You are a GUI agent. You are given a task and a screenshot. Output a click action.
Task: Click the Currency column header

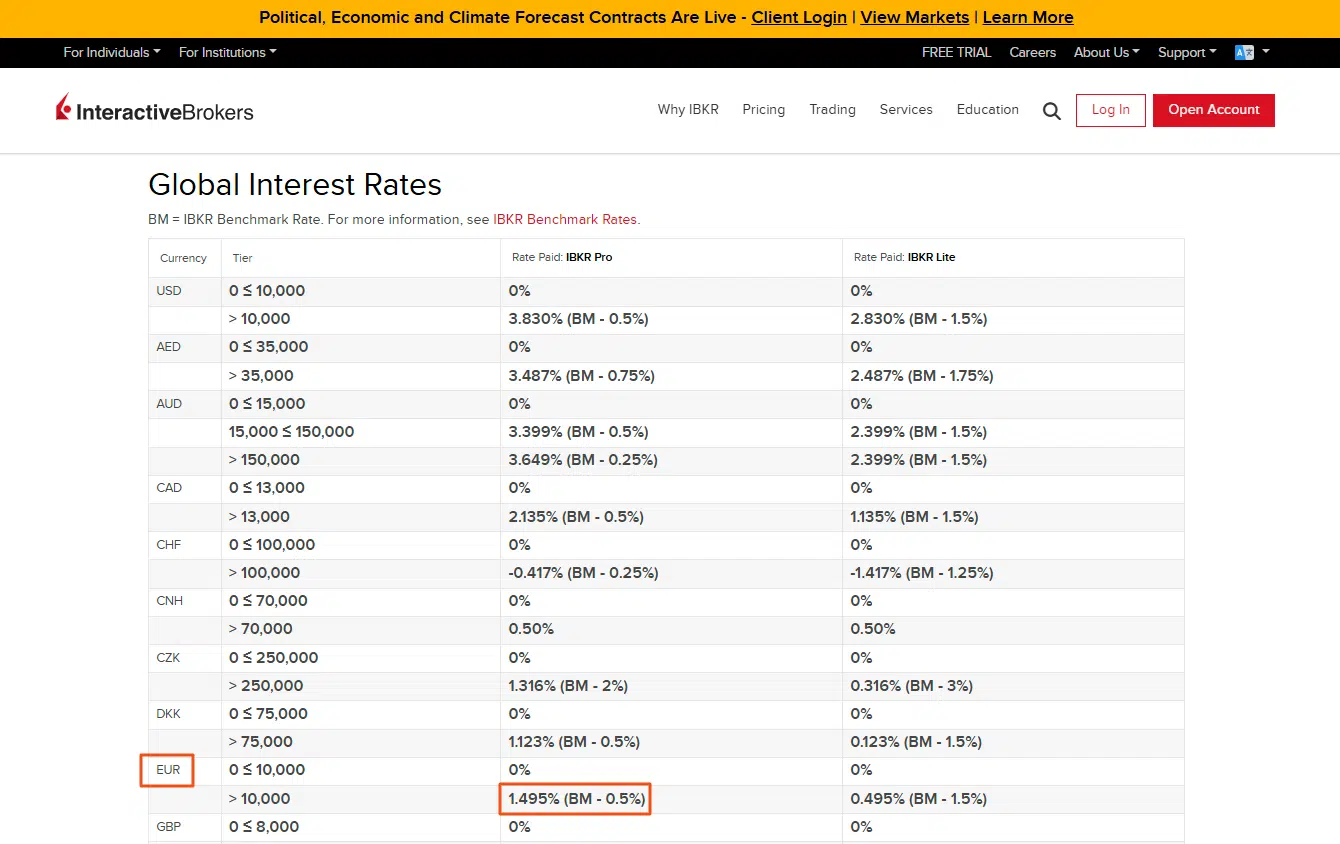183,258
